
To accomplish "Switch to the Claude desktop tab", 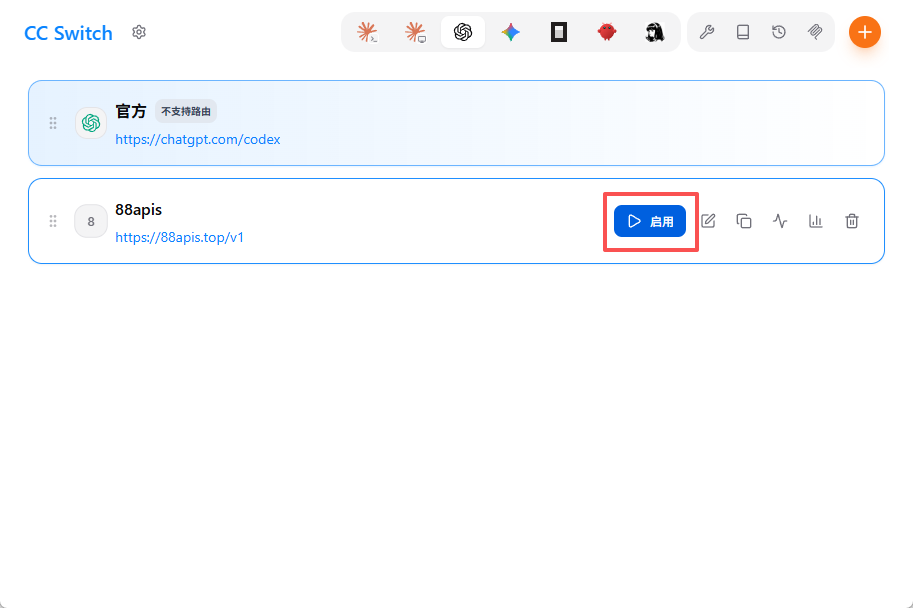I will click(x=415, y=32).
